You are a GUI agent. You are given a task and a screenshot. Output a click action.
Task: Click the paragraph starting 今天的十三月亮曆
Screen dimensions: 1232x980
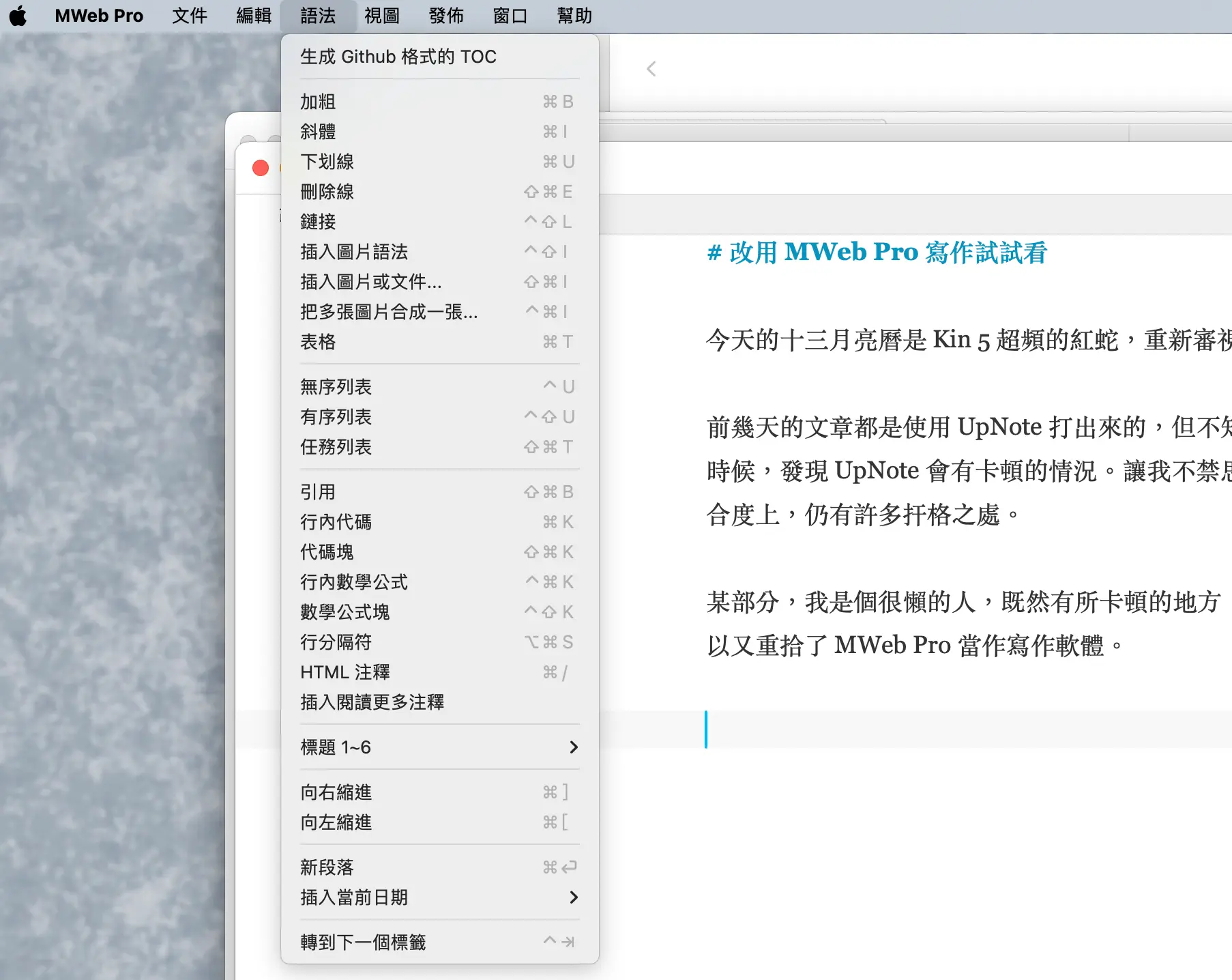click(x=969, y=340)
